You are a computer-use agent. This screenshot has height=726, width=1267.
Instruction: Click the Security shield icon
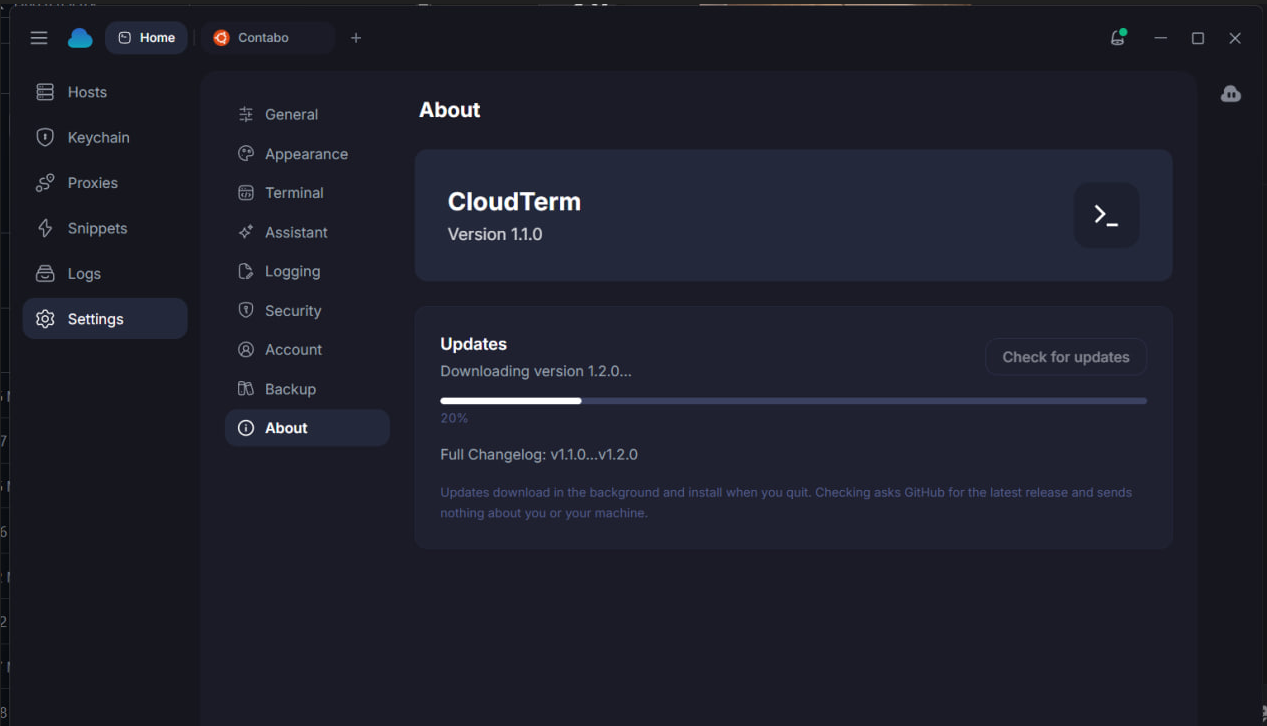click(246, 310)
